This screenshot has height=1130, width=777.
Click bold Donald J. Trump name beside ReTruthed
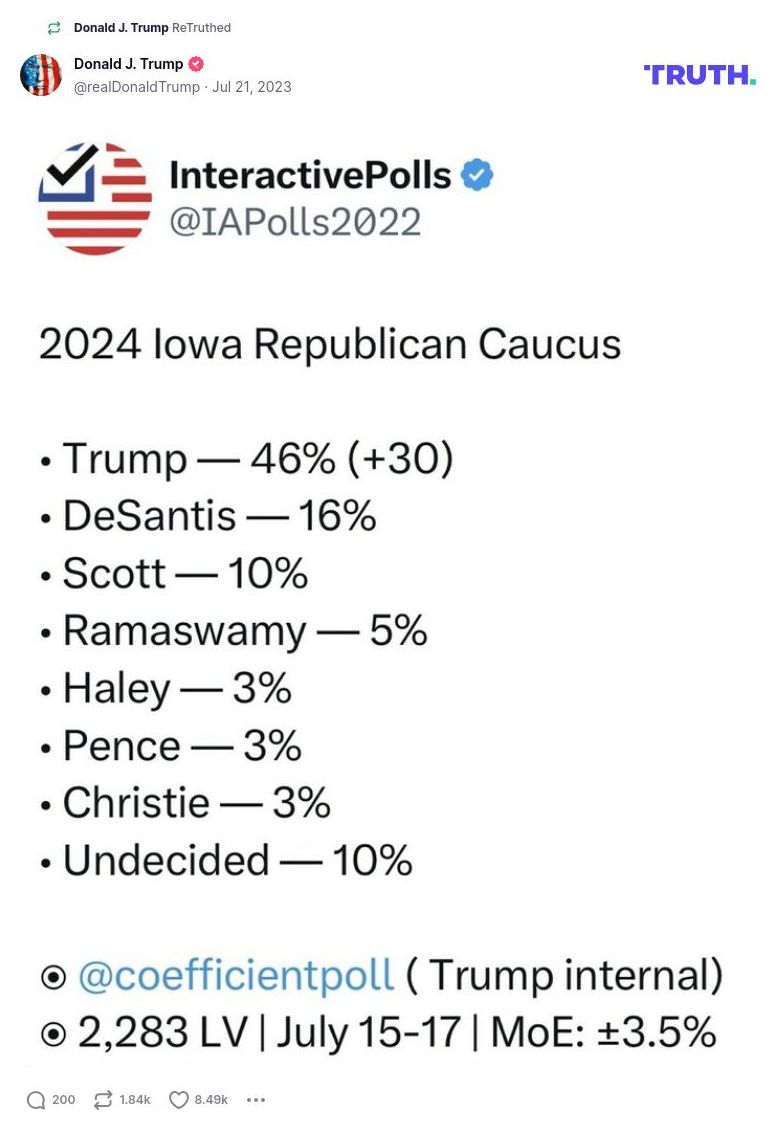(x=120, y=28)
